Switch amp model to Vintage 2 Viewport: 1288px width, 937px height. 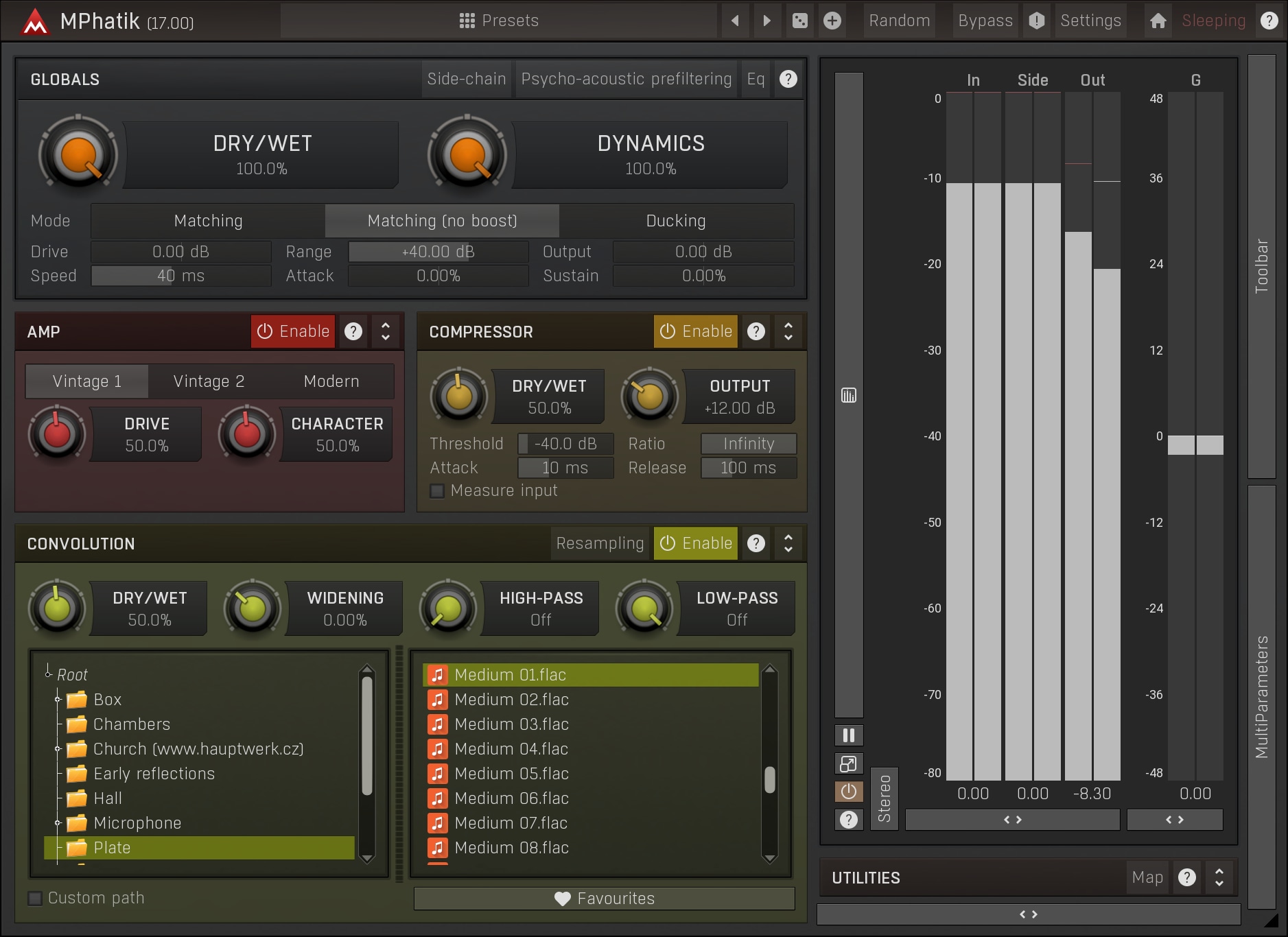click(209, 381)
